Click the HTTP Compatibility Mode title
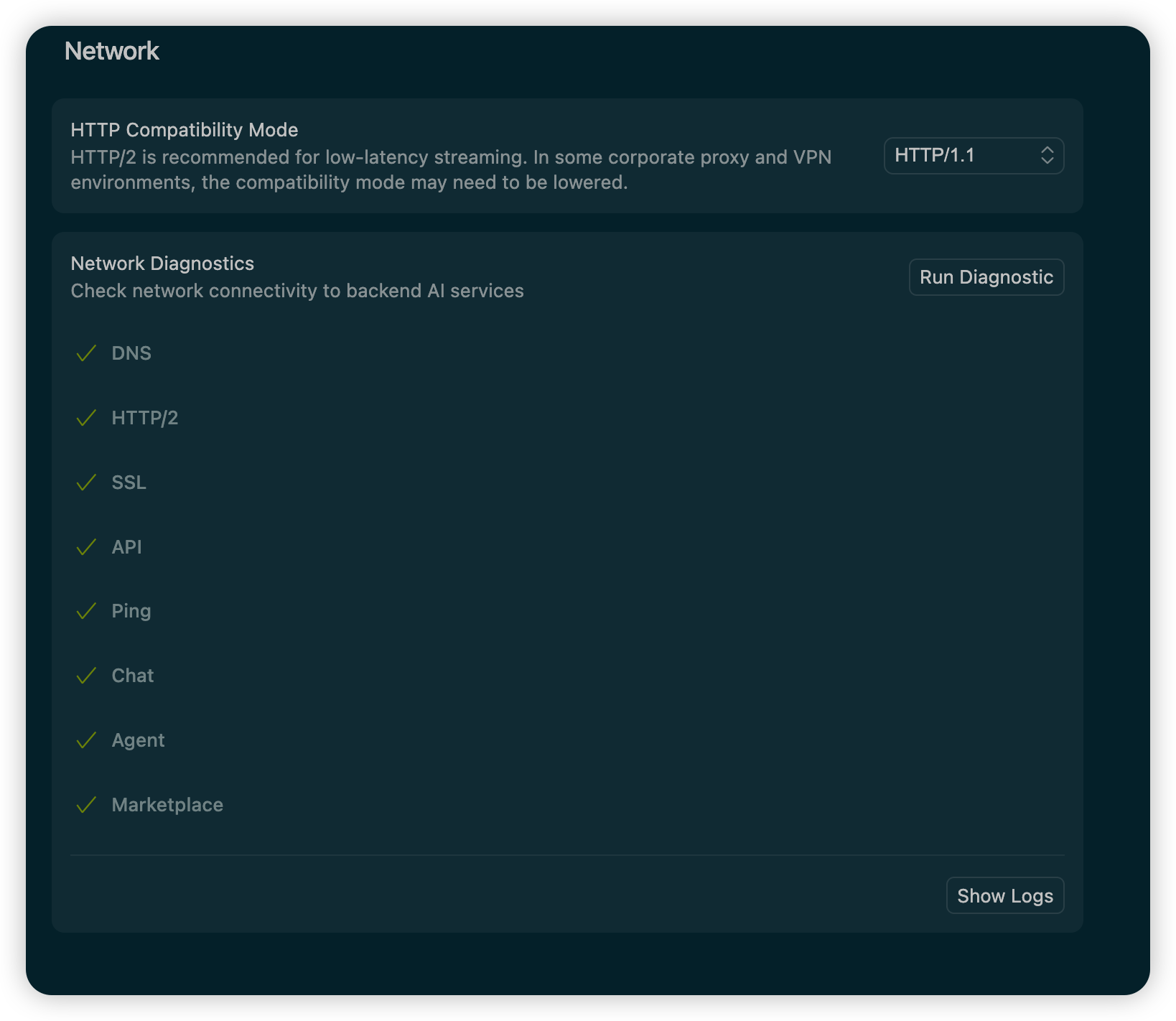 [185, 130]
